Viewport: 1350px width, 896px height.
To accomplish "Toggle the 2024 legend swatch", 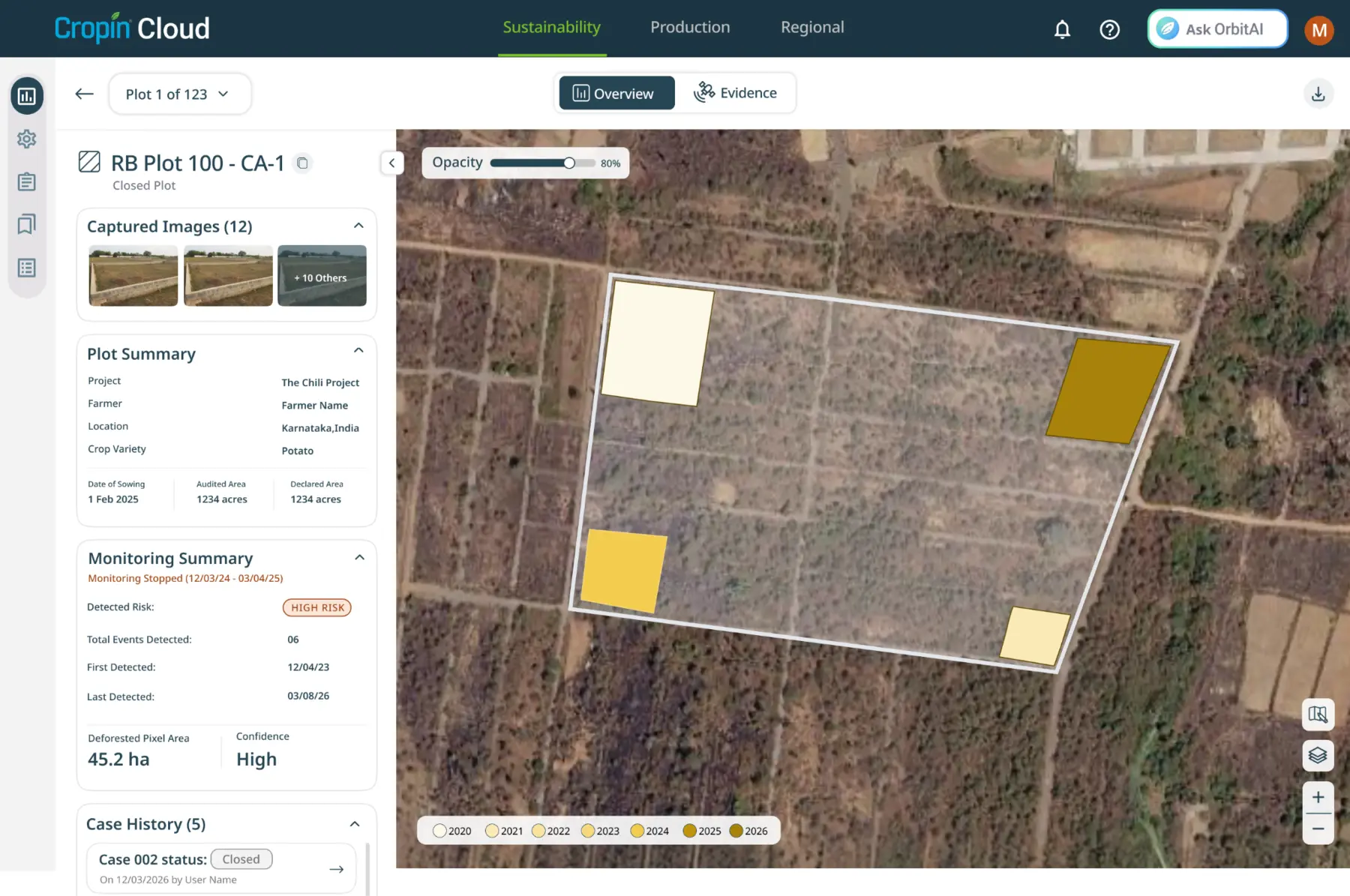I will (637, 831).
